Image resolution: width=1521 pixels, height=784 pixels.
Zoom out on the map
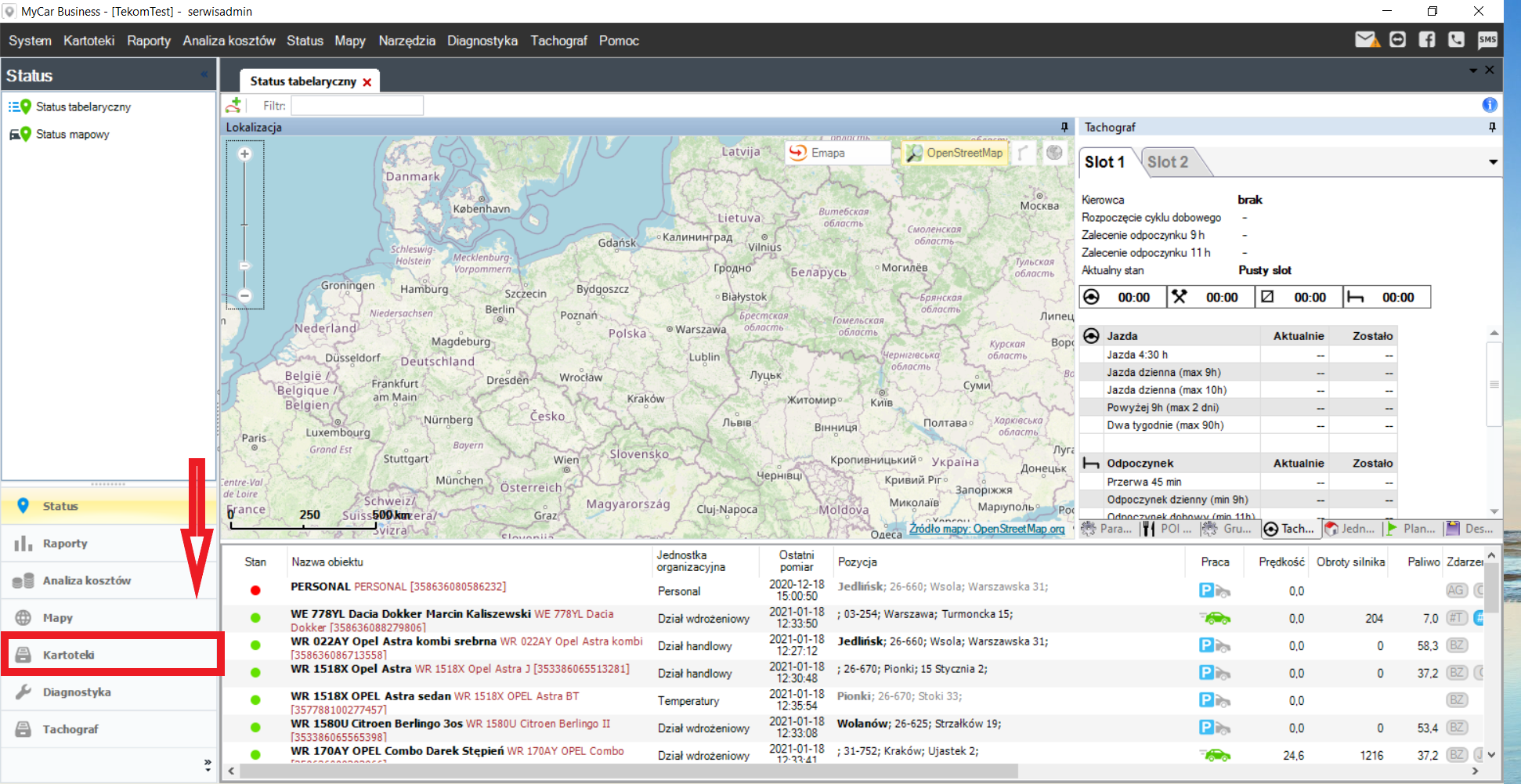(x=244, y=296)
